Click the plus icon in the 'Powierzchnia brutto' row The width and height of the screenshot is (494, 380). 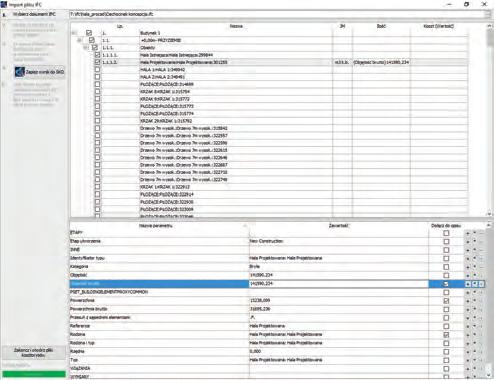pyautogui.click(x=468, y=310)
